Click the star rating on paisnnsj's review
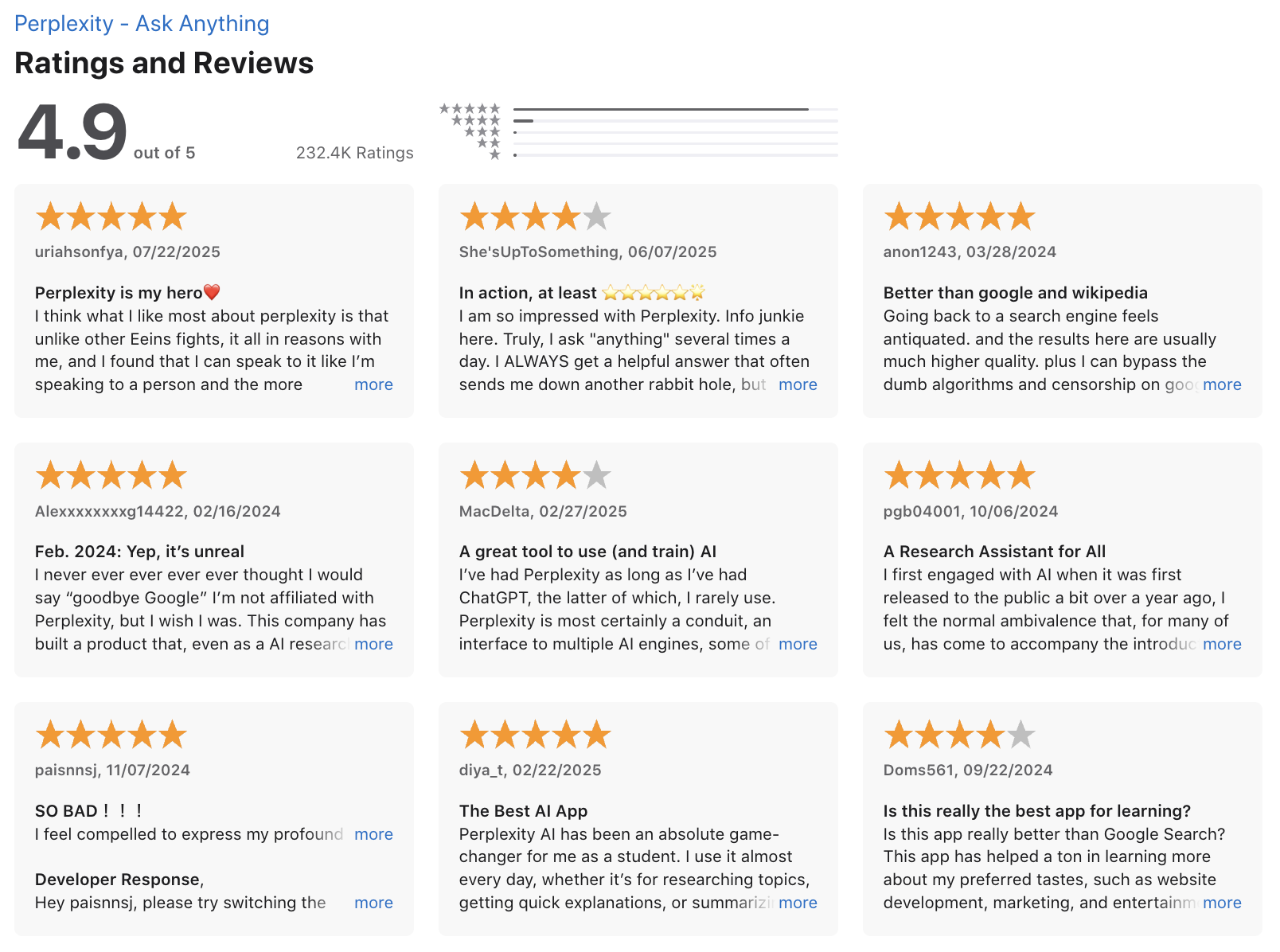Viewport: 1280px width, 952px height. 111,734
